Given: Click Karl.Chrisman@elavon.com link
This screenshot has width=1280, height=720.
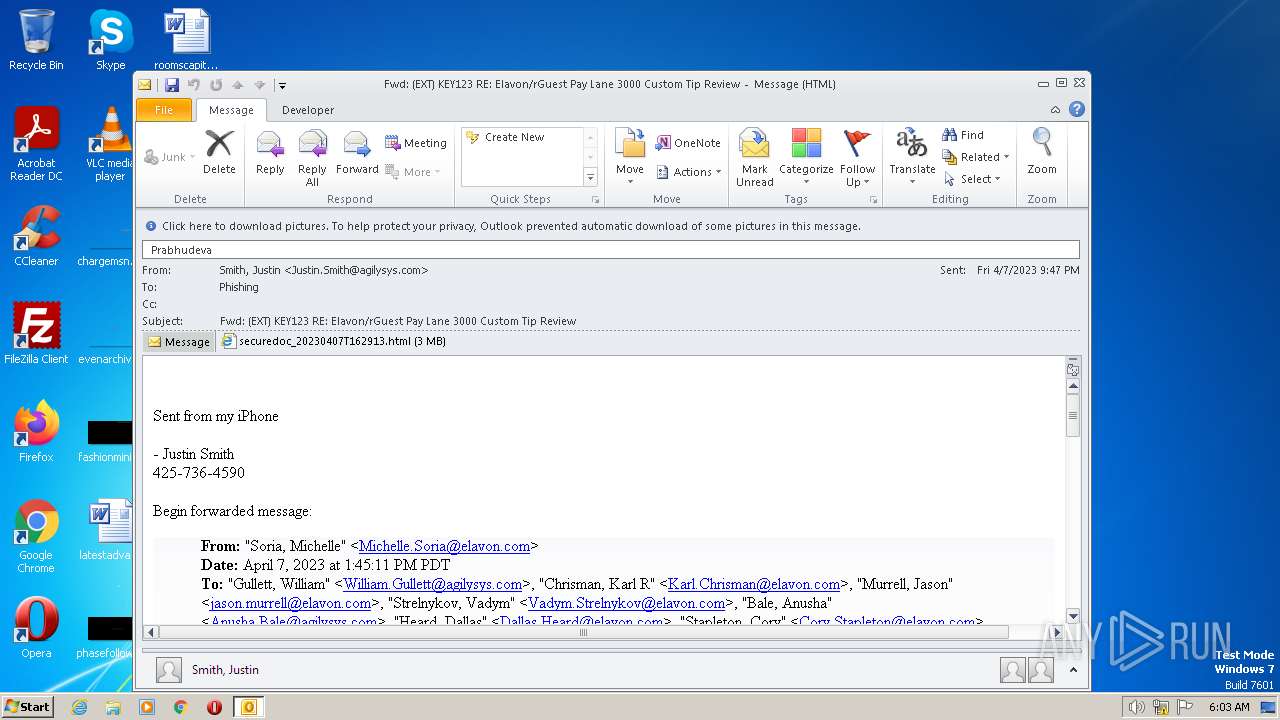Looking at the screenshot, I should click(x=754, y=584).
